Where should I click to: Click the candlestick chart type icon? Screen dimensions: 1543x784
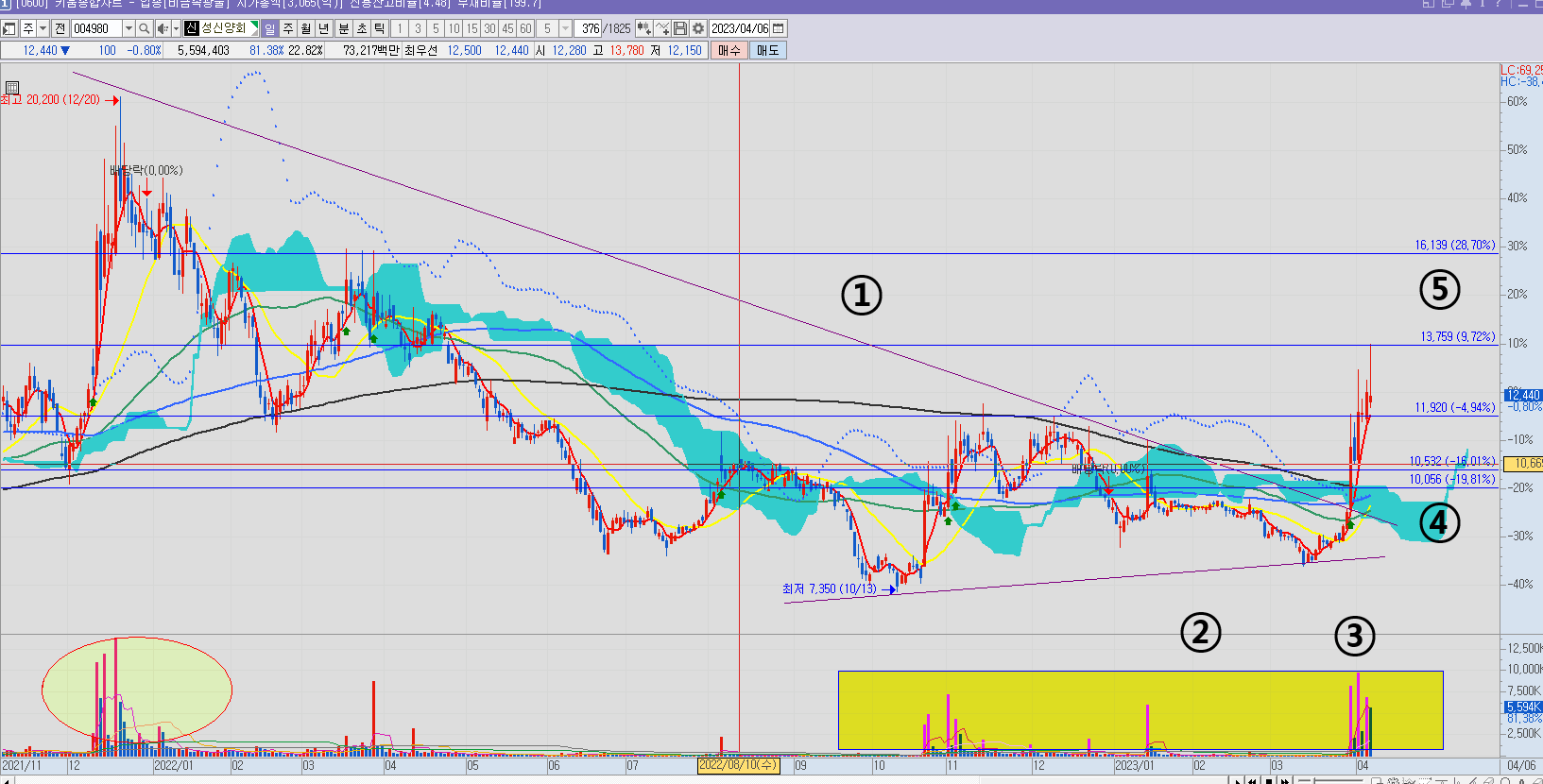click(644, 28)
